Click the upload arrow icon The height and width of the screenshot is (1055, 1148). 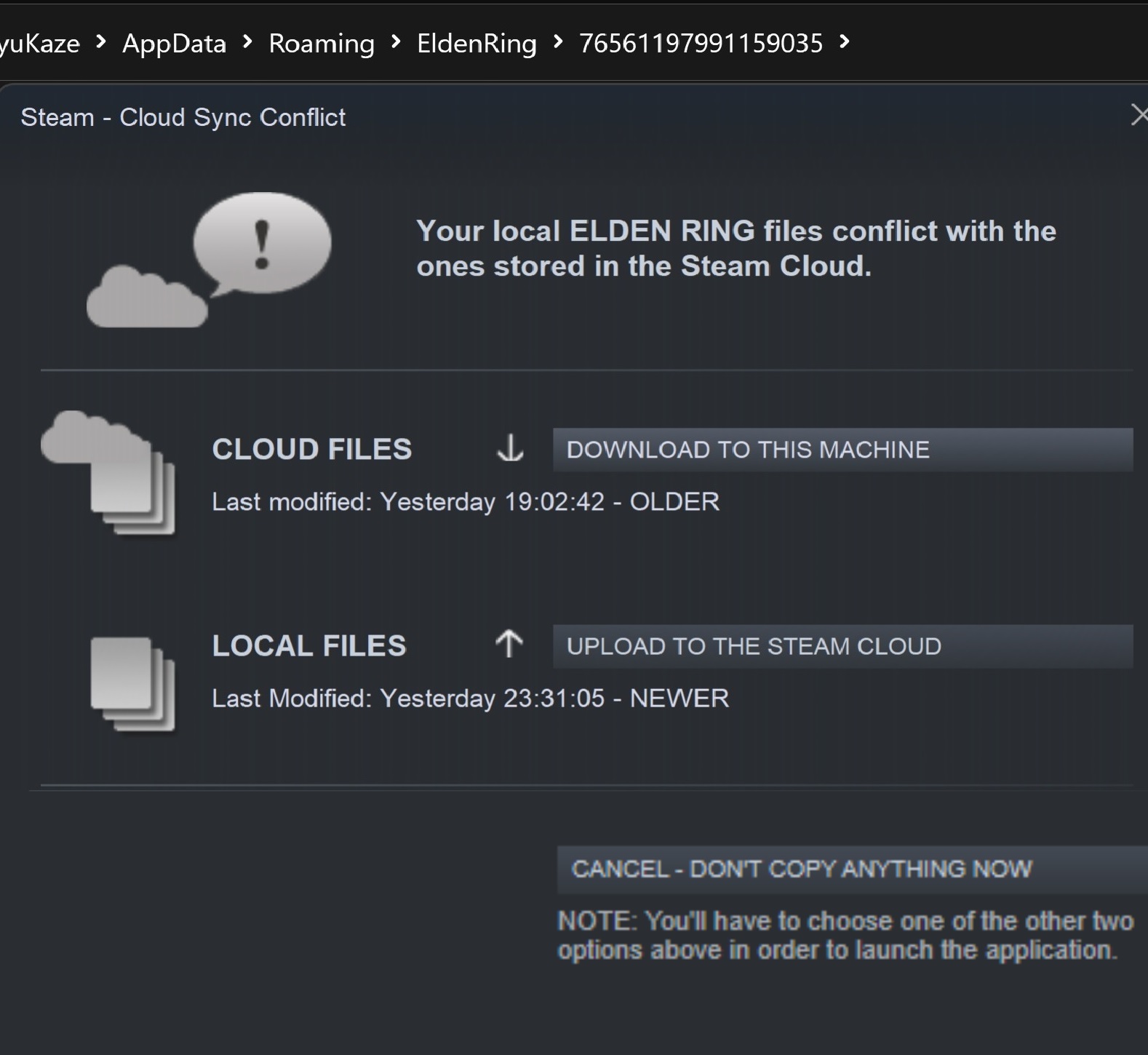pos(509,645)
